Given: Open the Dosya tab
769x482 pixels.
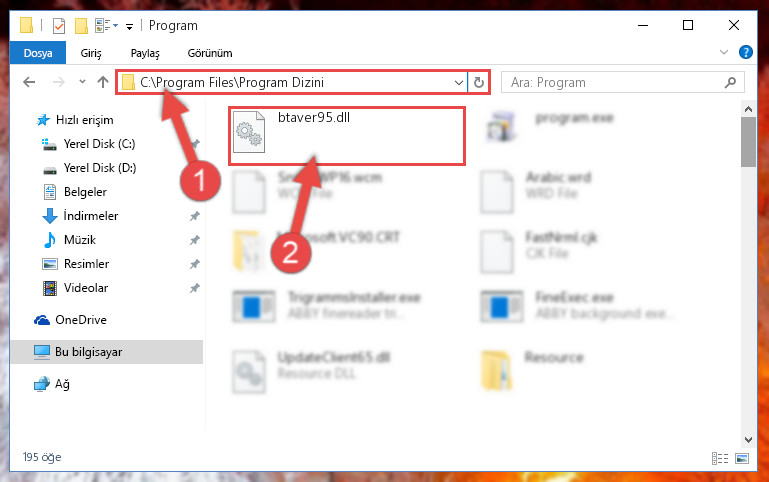Looking at the screenshot, I should [x=38, y=53].
